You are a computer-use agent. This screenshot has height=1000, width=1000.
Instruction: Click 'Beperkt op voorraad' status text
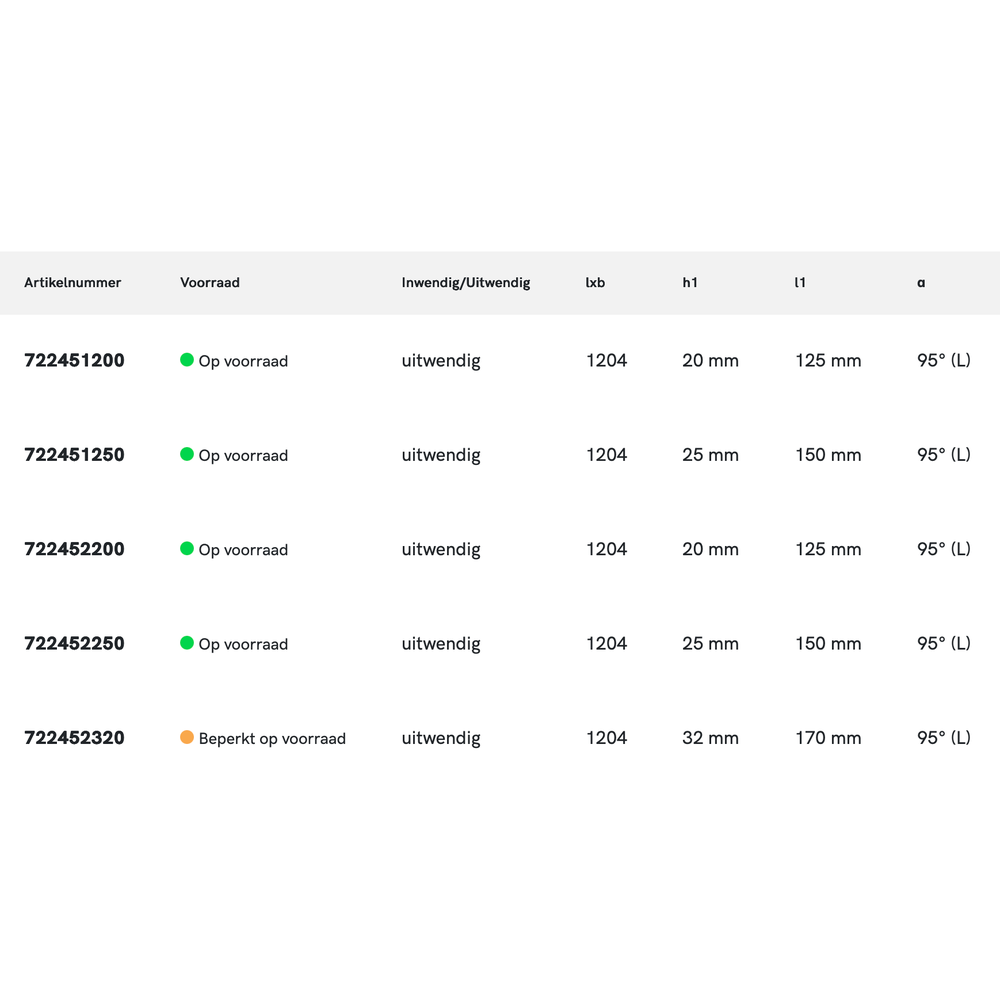[272, 739]
